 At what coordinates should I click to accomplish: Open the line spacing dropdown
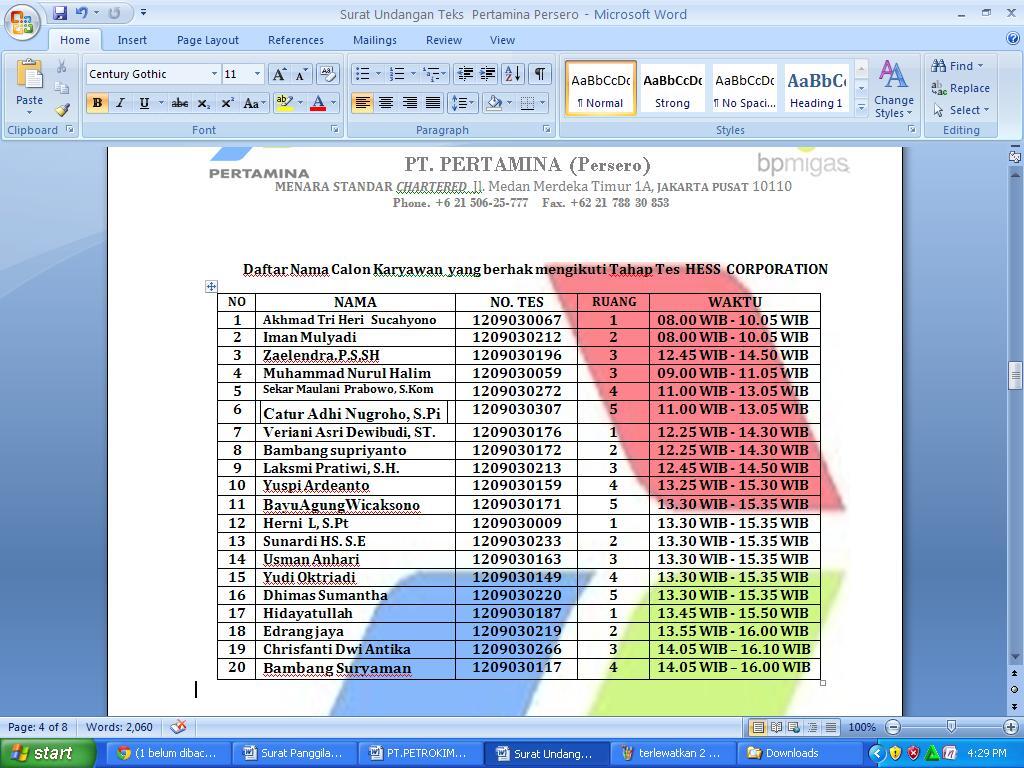coord(462,103)
